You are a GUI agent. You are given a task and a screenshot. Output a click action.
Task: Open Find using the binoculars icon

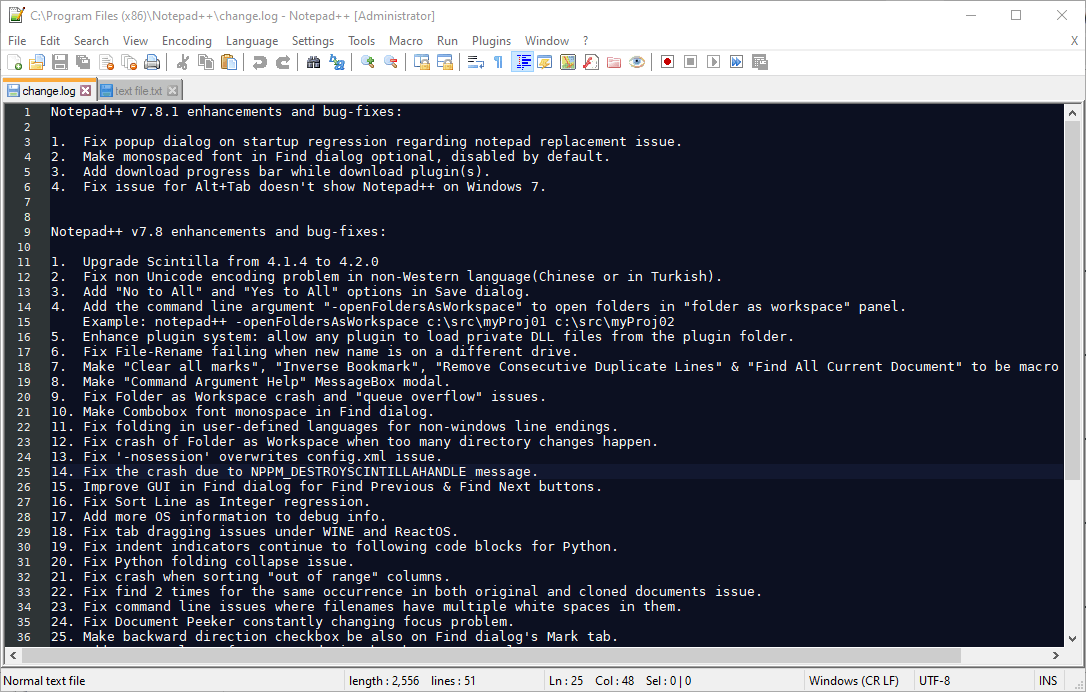point(313,62)
